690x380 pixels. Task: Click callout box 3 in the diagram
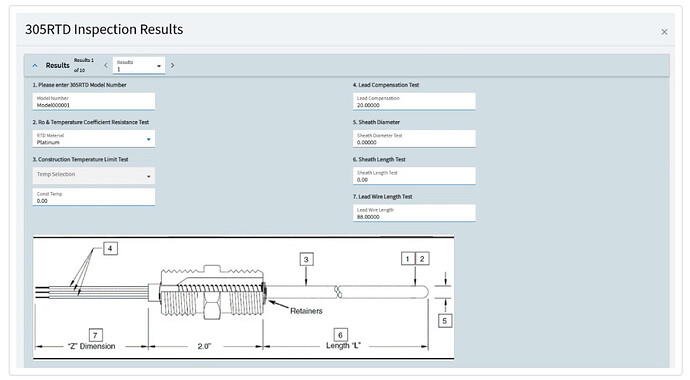click(x=306, y=259)
